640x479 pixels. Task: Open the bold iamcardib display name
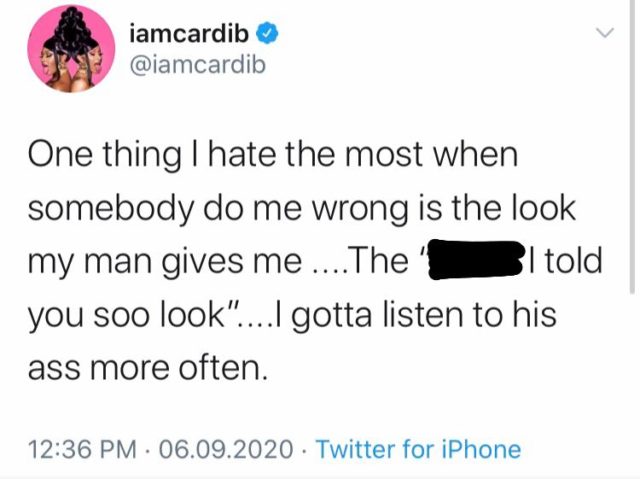click(x=189, y=34)
